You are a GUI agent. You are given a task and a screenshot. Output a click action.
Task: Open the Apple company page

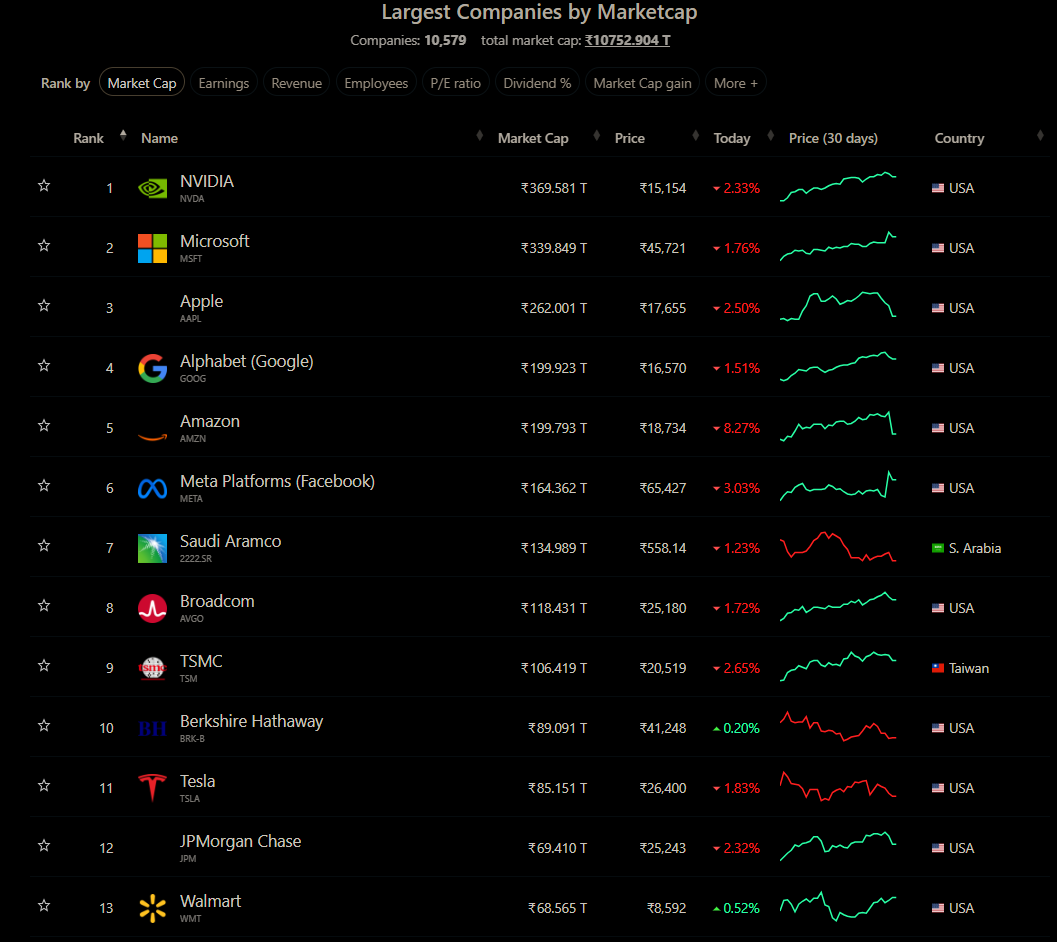point(202,301)
